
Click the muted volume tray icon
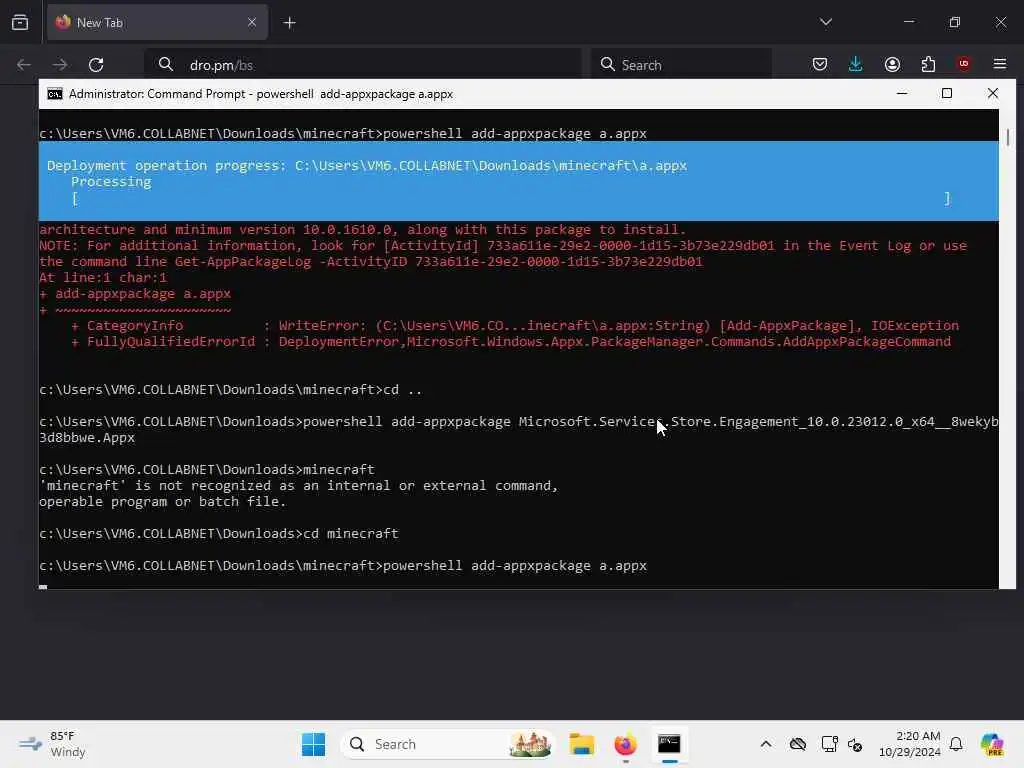coord(855,744)
